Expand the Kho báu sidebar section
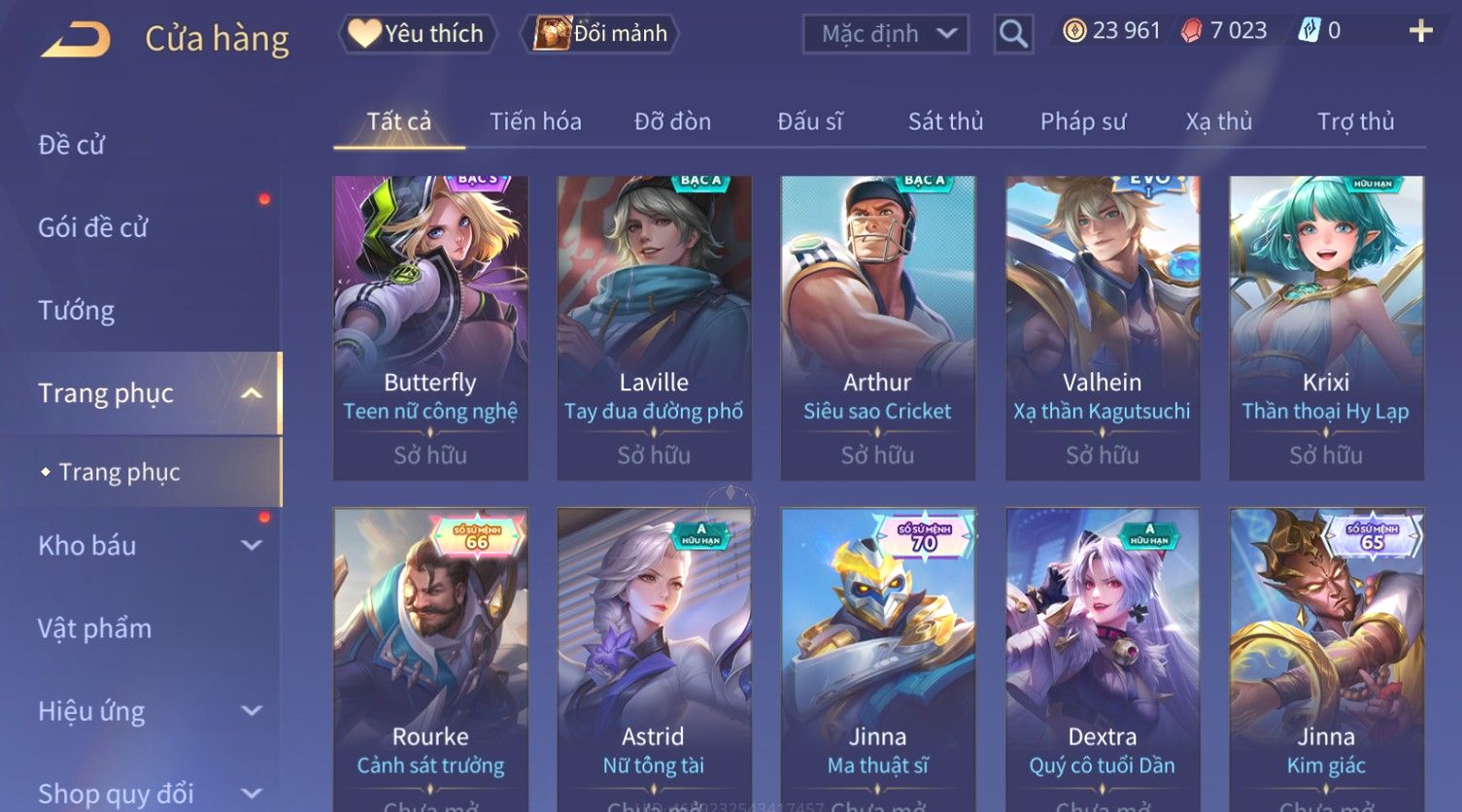This screenshot has width=1462, height=812. pos(252,546)
